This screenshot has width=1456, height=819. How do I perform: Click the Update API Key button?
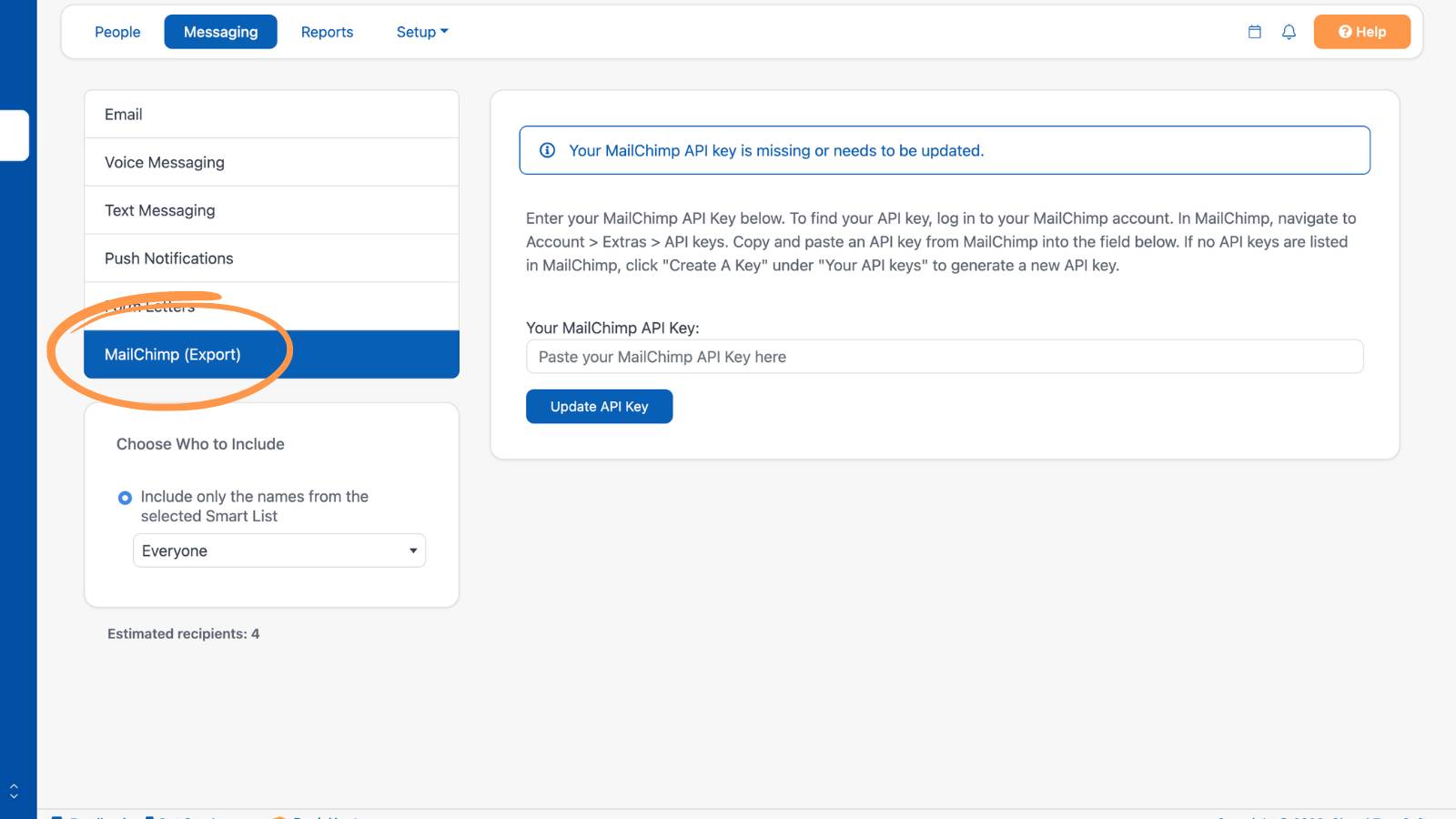tap(599, 407)
